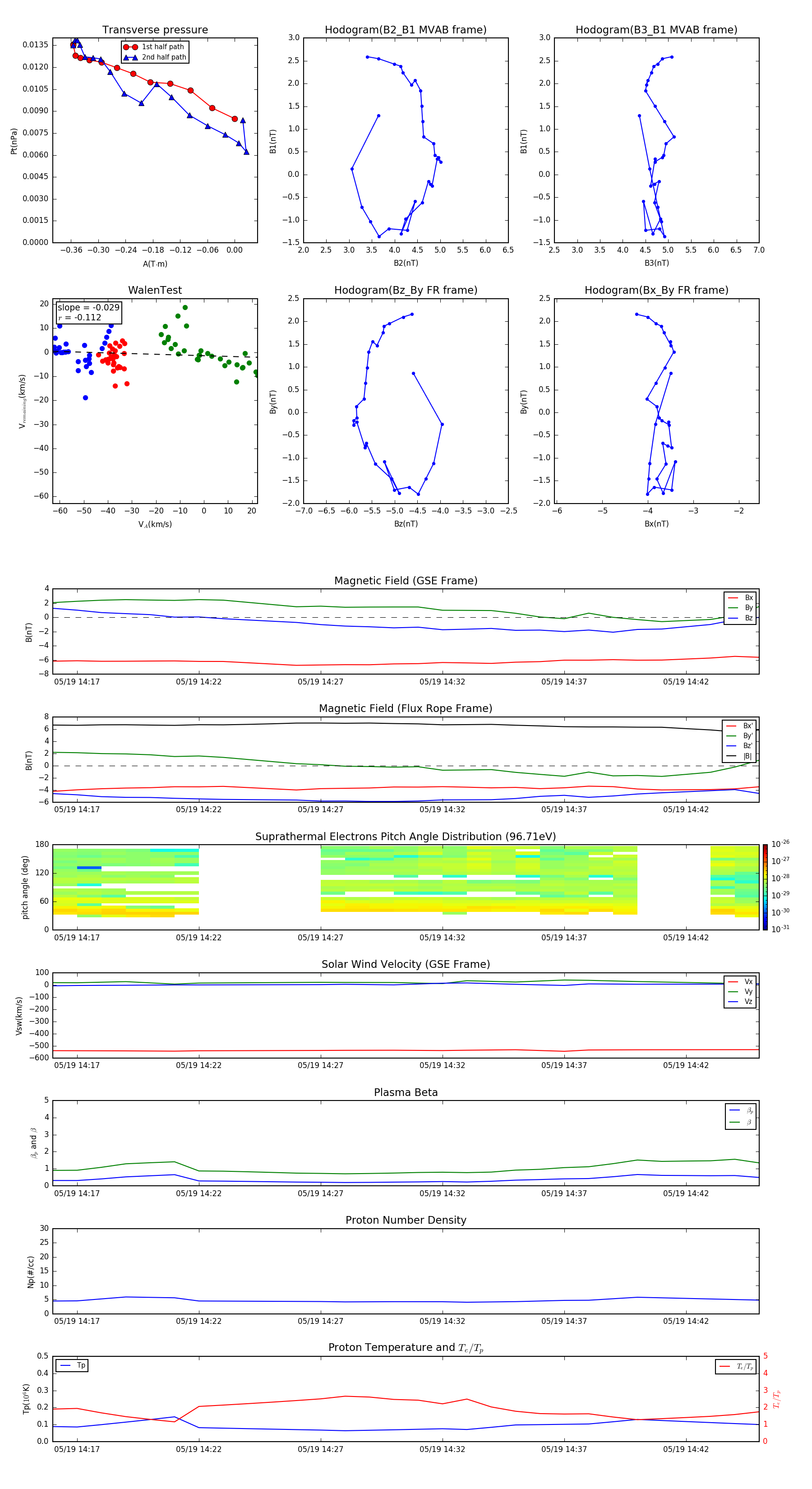Click the rainbow colorbar beside the pitch angle plot

pyautogui.click(x=765, y=887)
